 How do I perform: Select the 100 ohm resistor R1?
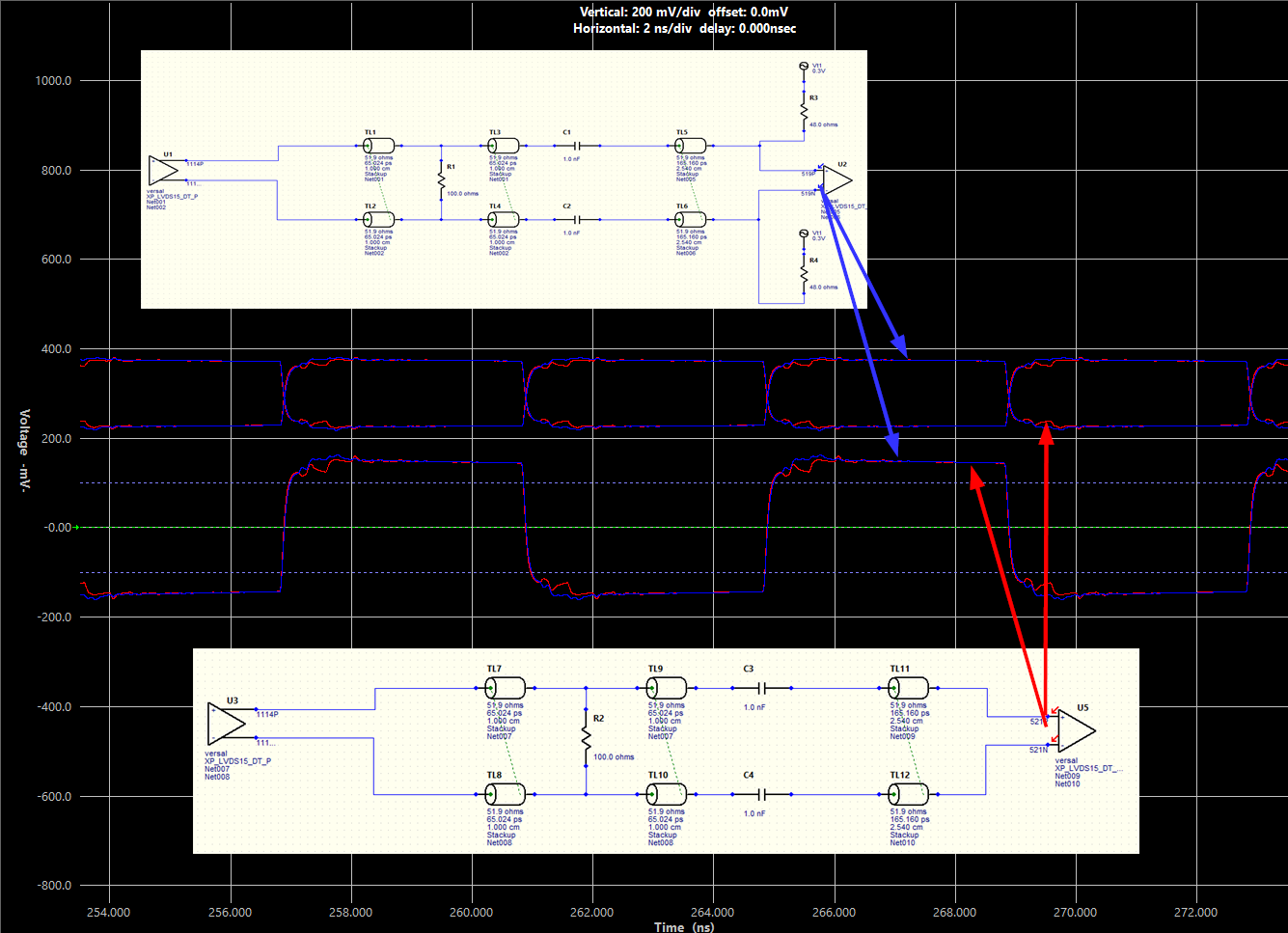coord(441,178)
